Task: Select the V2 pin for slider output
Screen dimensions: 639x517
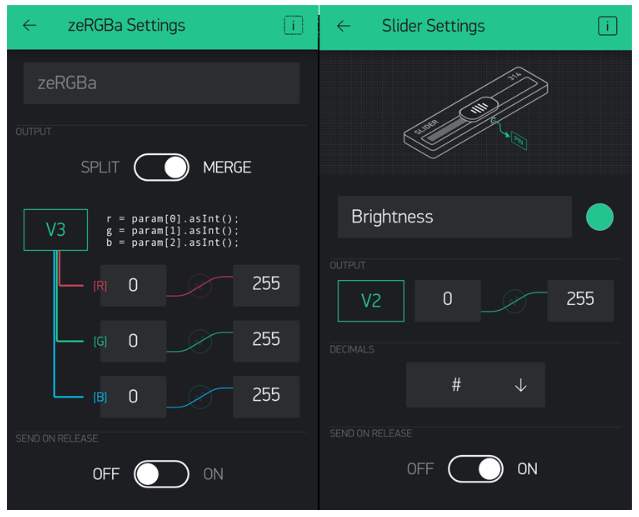Action: pyautogui.click(x=370, y=300)
